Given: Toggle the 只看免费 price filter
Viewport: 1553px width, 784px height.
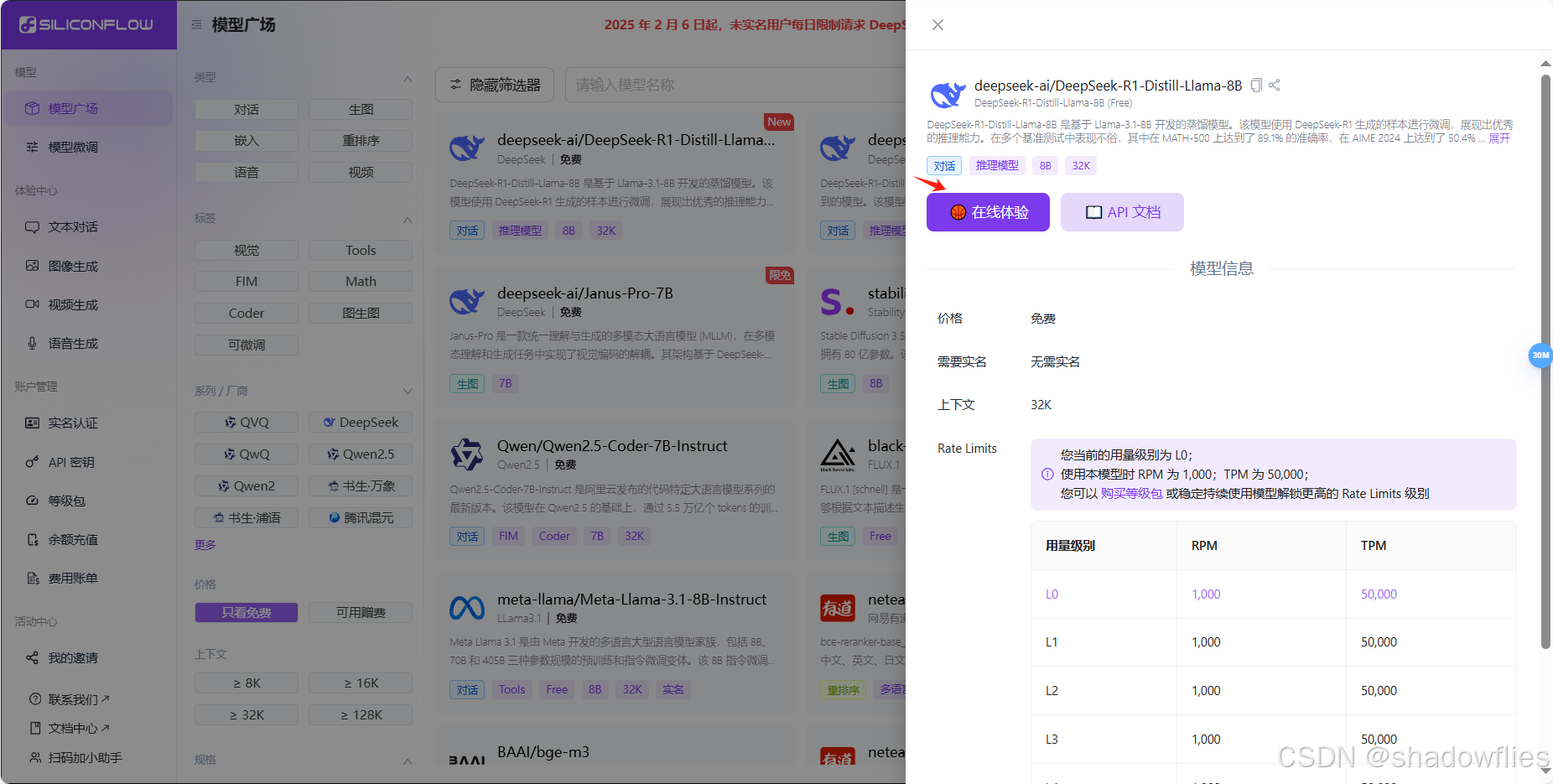Looking at the screenshot, I should (x=247, y=613).
